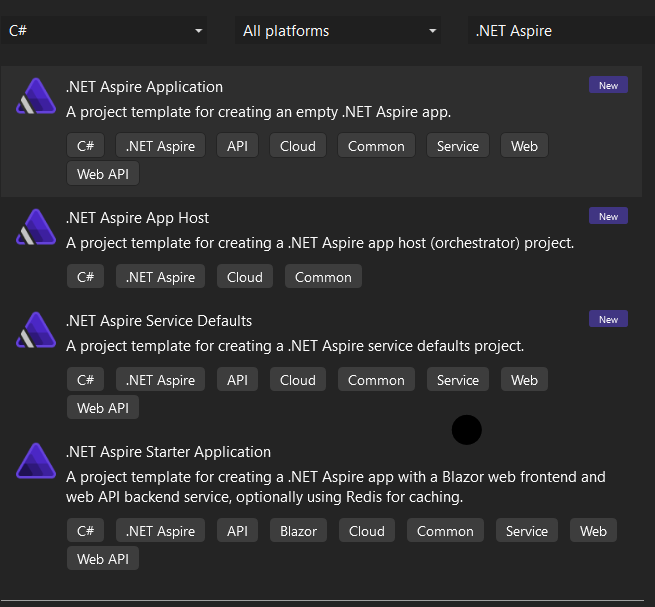Select the .NET Aspire Service Defaults title
The image size is (655, 607).
tap(159, 321)
